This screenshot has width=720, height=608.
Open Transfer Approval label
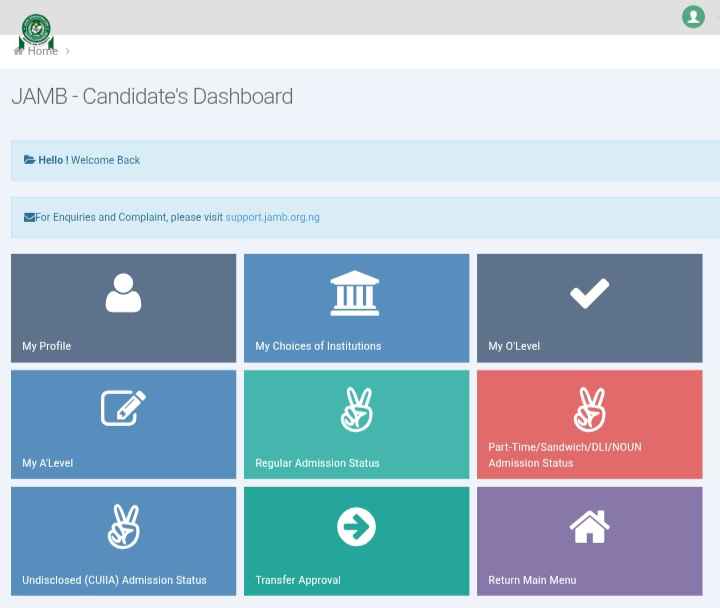[298, 580]
